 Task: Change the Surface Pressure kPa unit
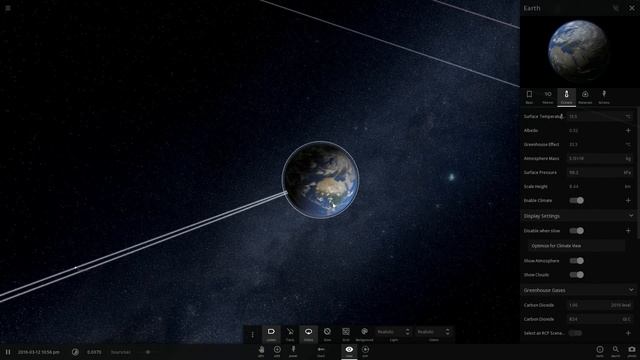[x=628, y=172]
